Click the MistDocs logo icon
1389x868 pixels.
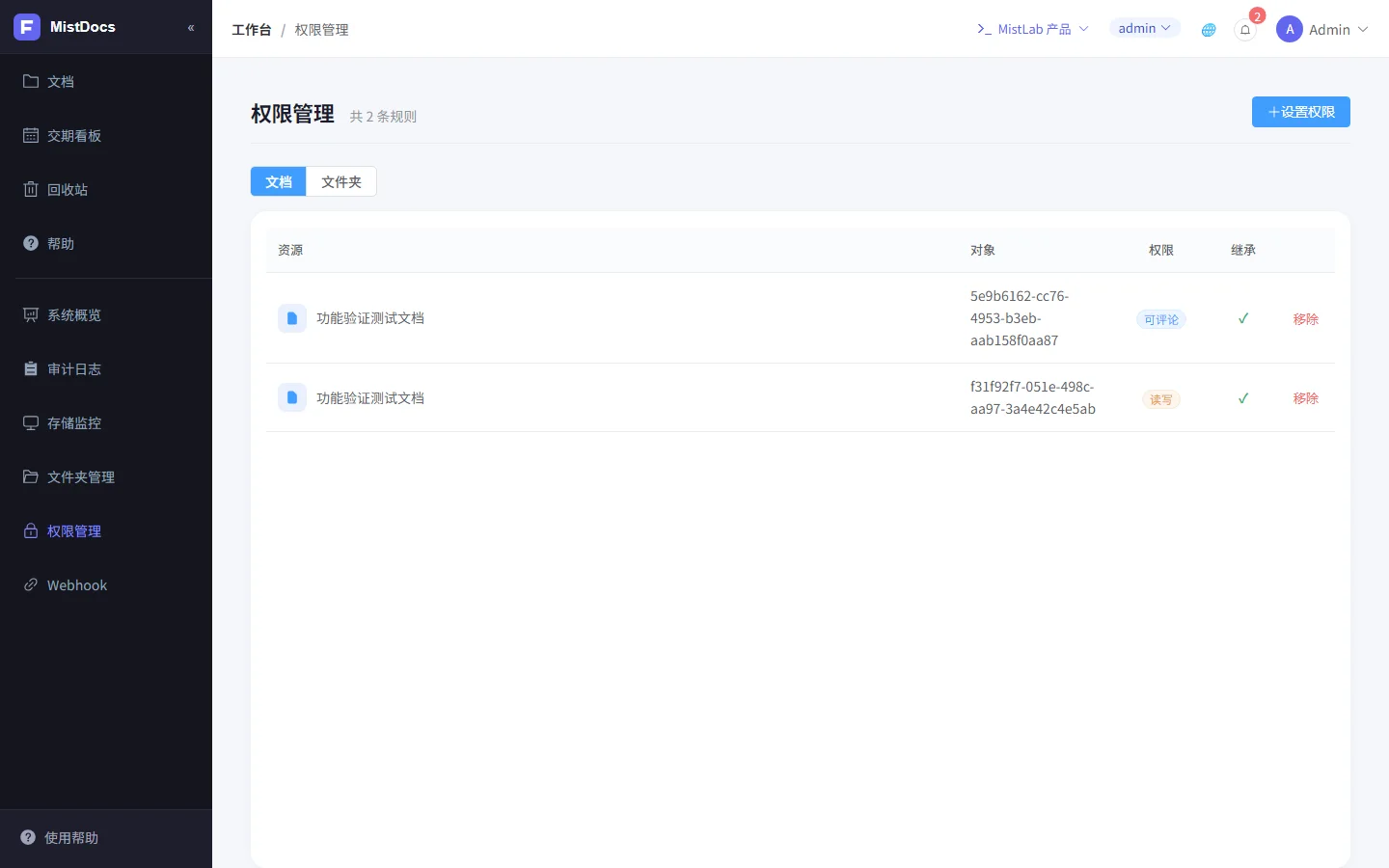pyautogui.click(x=27, y=27)
